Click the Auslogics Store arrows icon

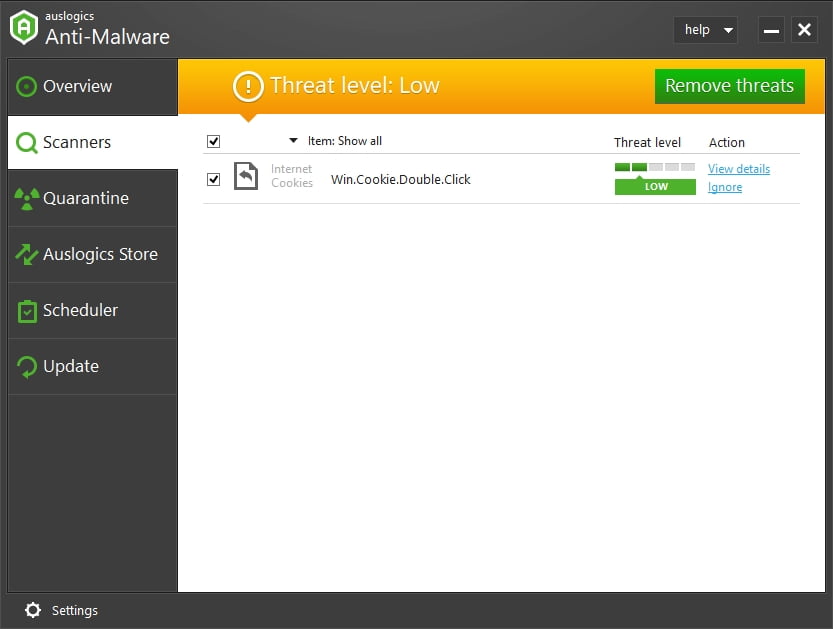[27, 254]
